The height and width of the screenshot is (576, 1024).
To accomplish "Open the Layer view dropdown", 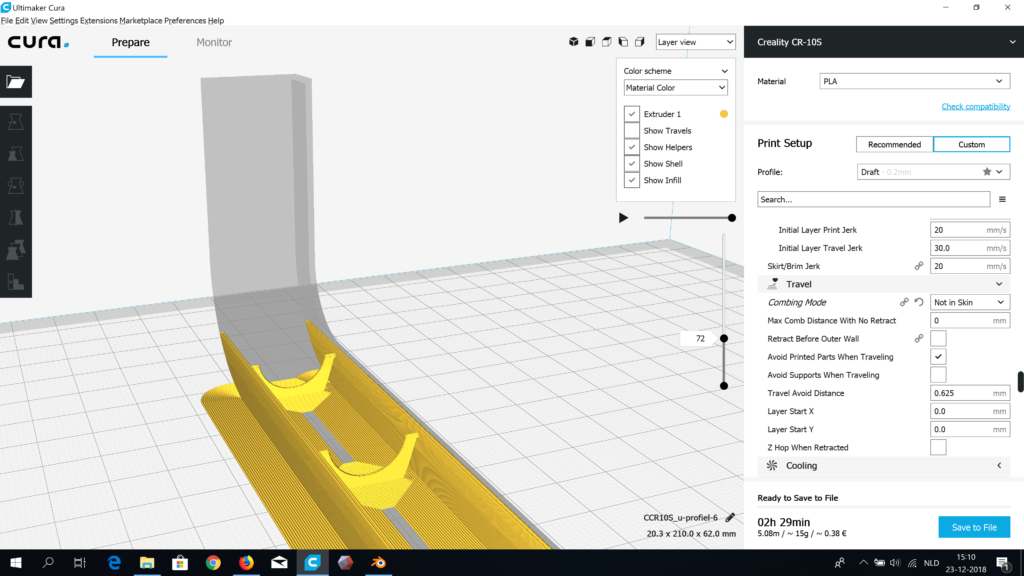I will (x=696, y=42).
